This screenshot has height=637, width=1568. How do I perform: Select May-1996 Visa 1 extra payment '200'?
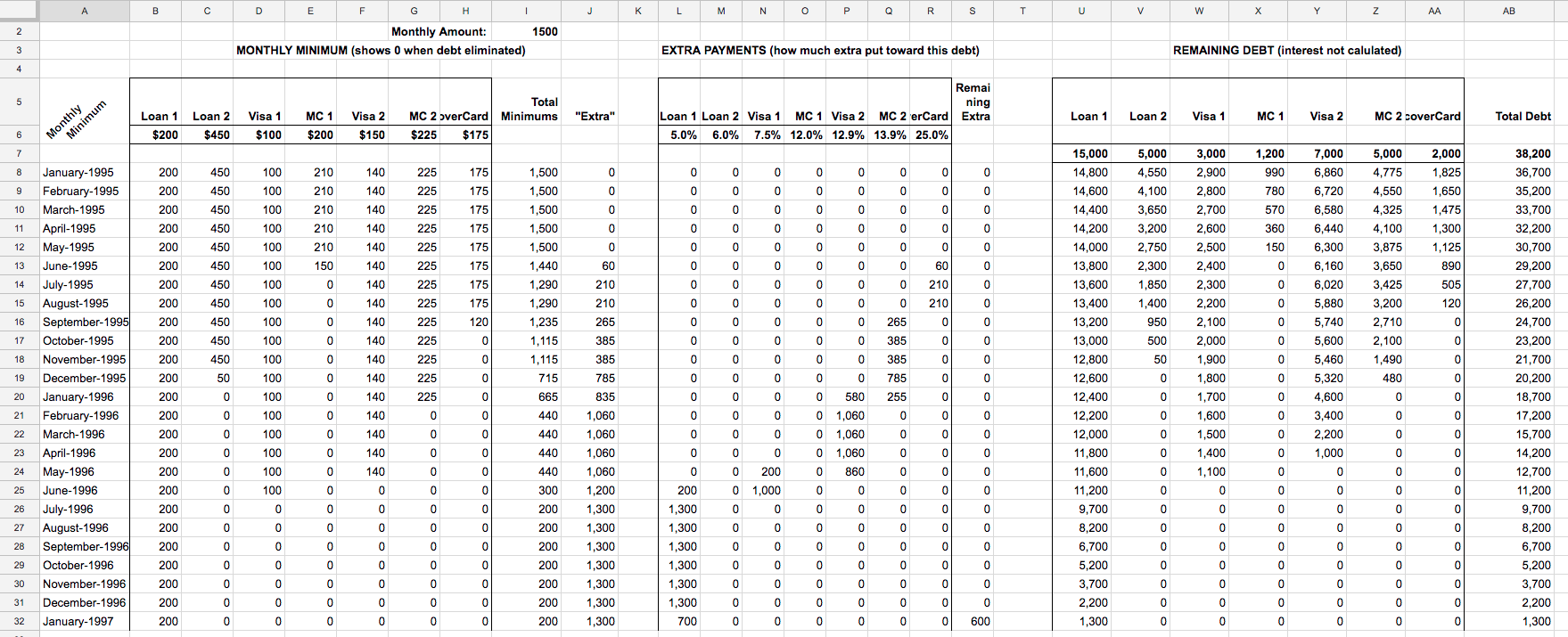pyautogui.click(x=763, y=471)
